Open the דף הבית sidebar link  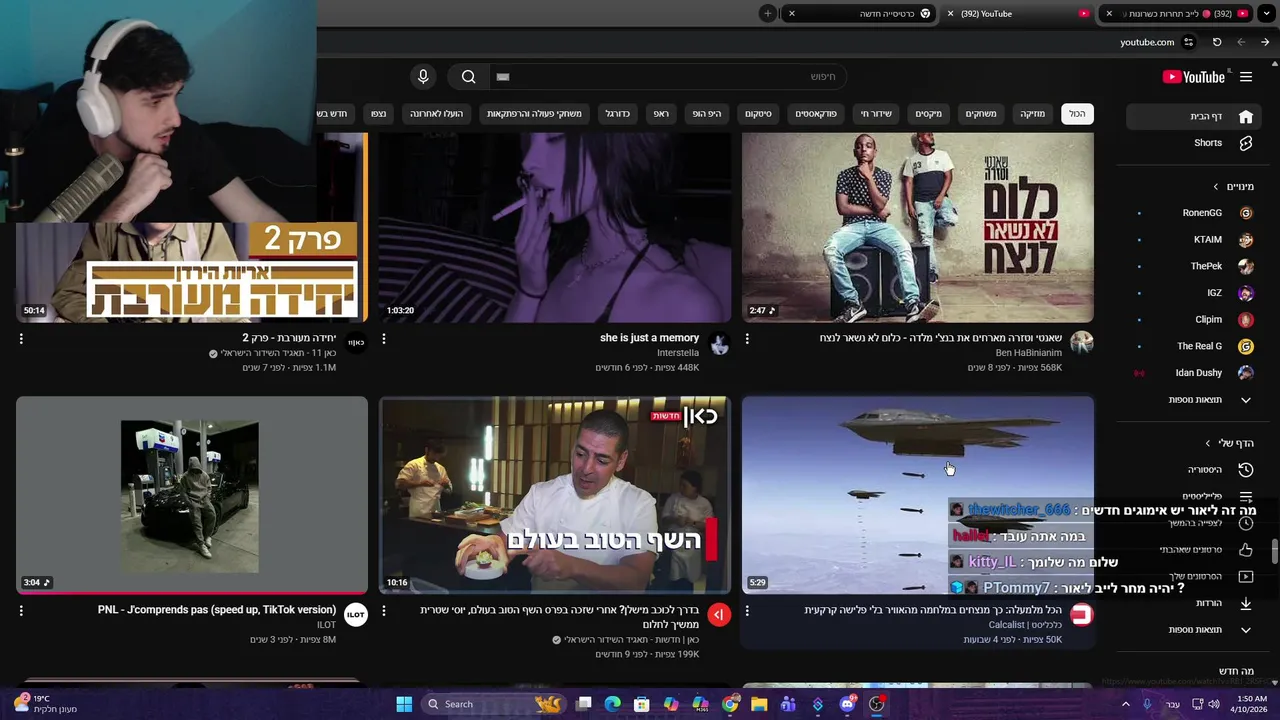[x=1196, y=116]
